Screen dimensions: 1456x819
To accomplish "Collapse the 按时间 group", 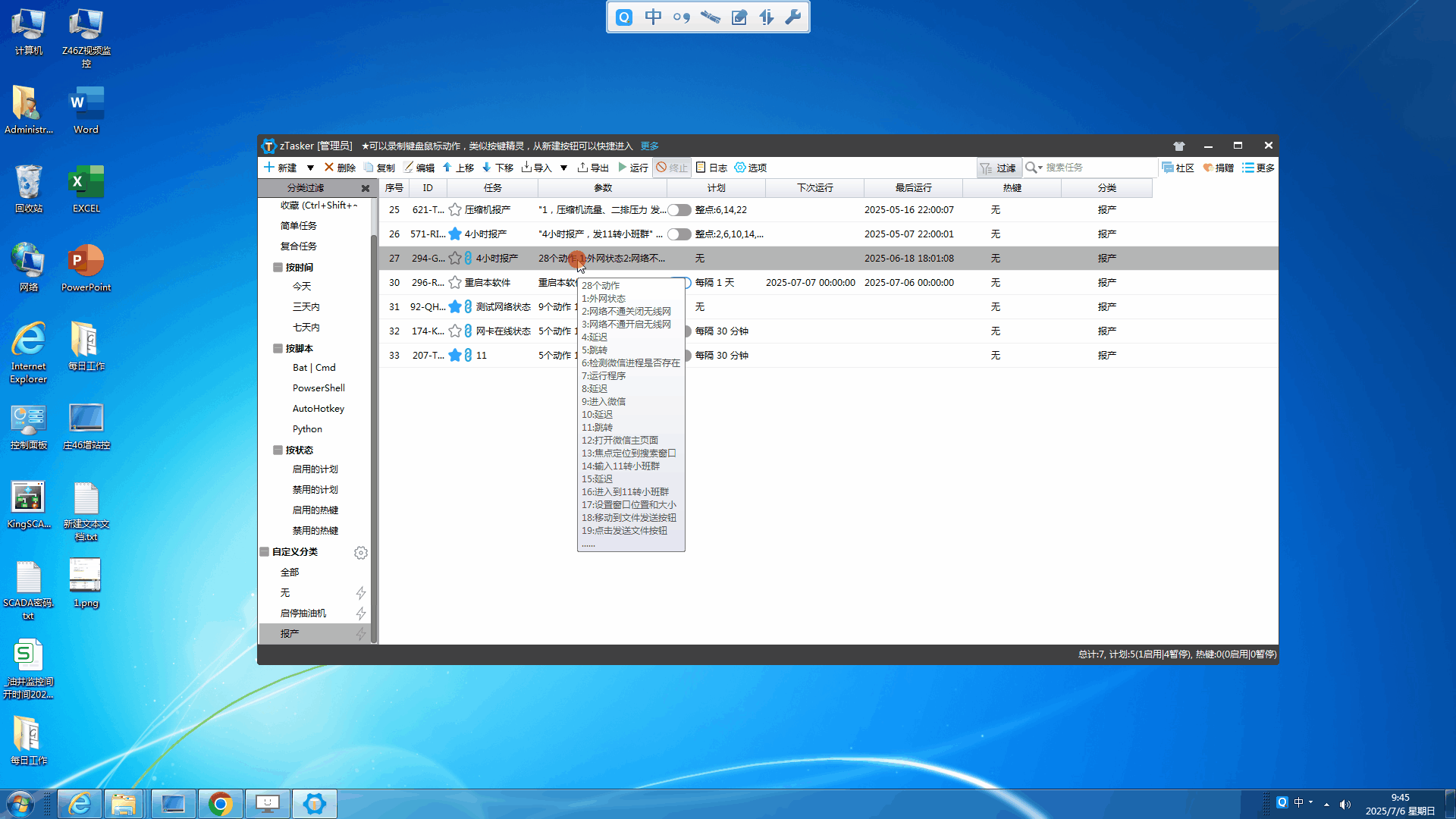I will 278,267.
